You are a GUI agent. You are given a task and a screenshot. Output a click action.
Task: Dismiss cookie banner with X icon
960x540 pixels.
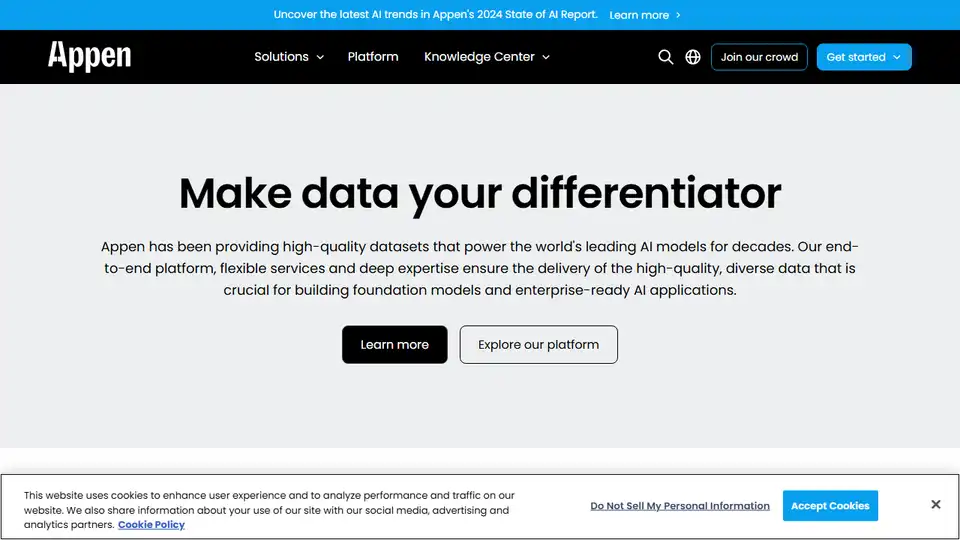(x=935, y=505)
